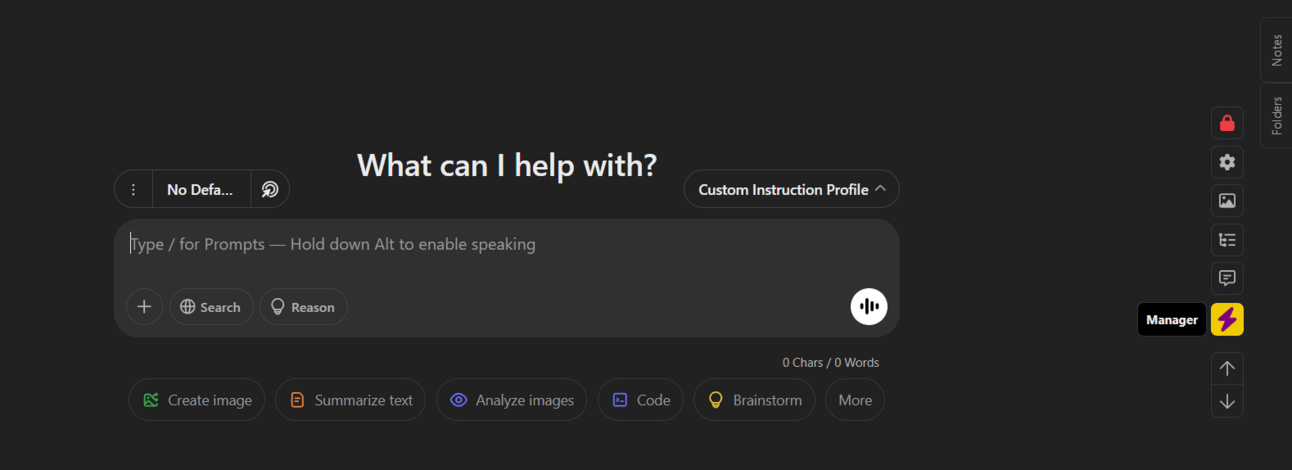Open the gear settings icon
The width and height of the screenshot is (1292, 470).
[x=1227, y=162]
